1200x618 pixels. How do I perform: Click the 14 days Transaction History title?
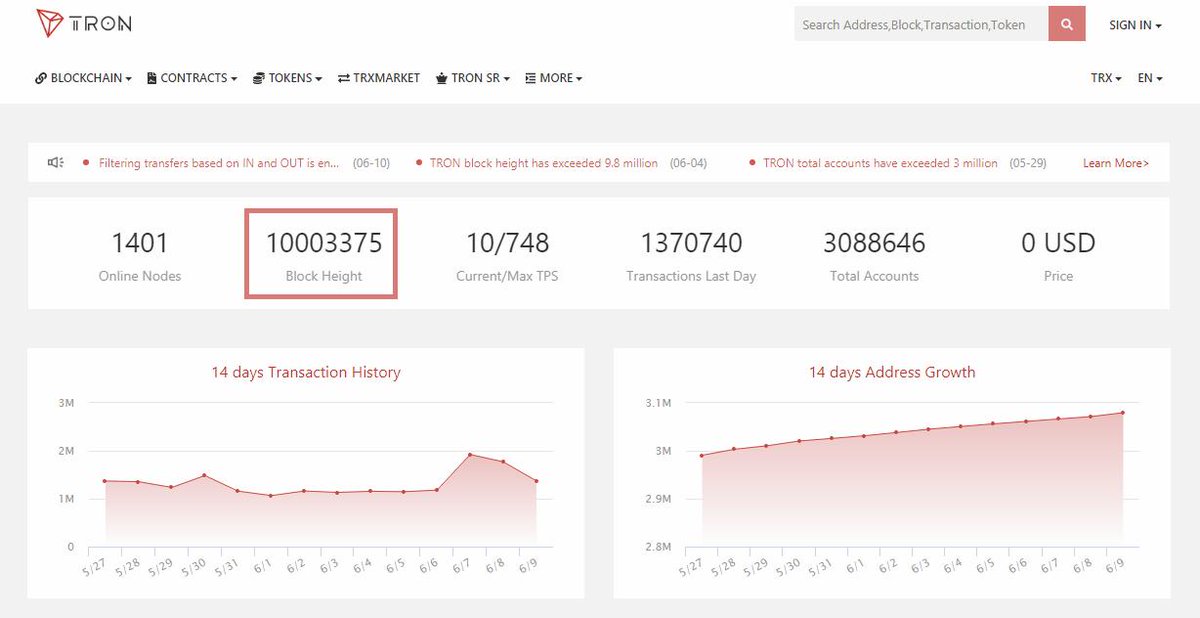[306, 372]
